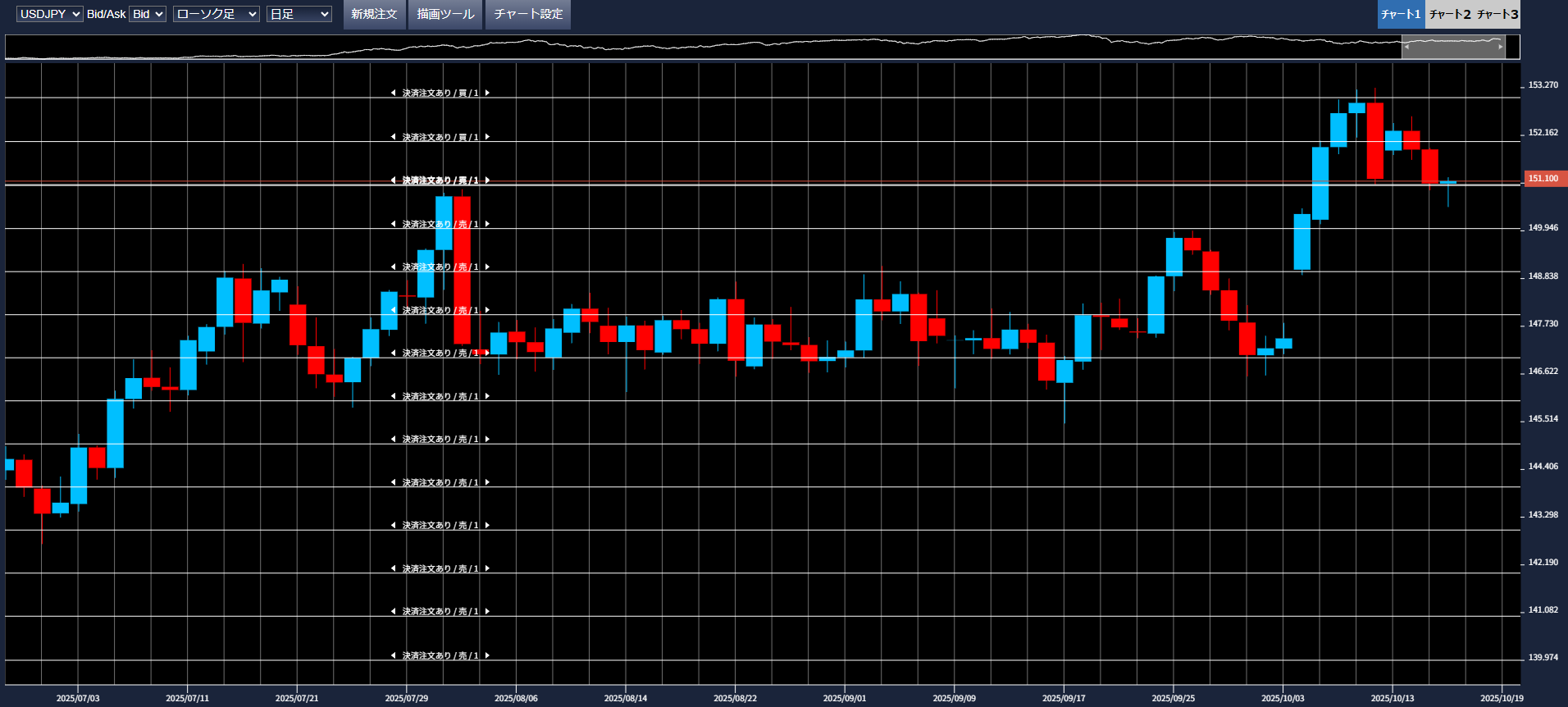Switch to the チャート2 tab
This screenshot has width=1568, height=707.
(x=1449, y=14)
